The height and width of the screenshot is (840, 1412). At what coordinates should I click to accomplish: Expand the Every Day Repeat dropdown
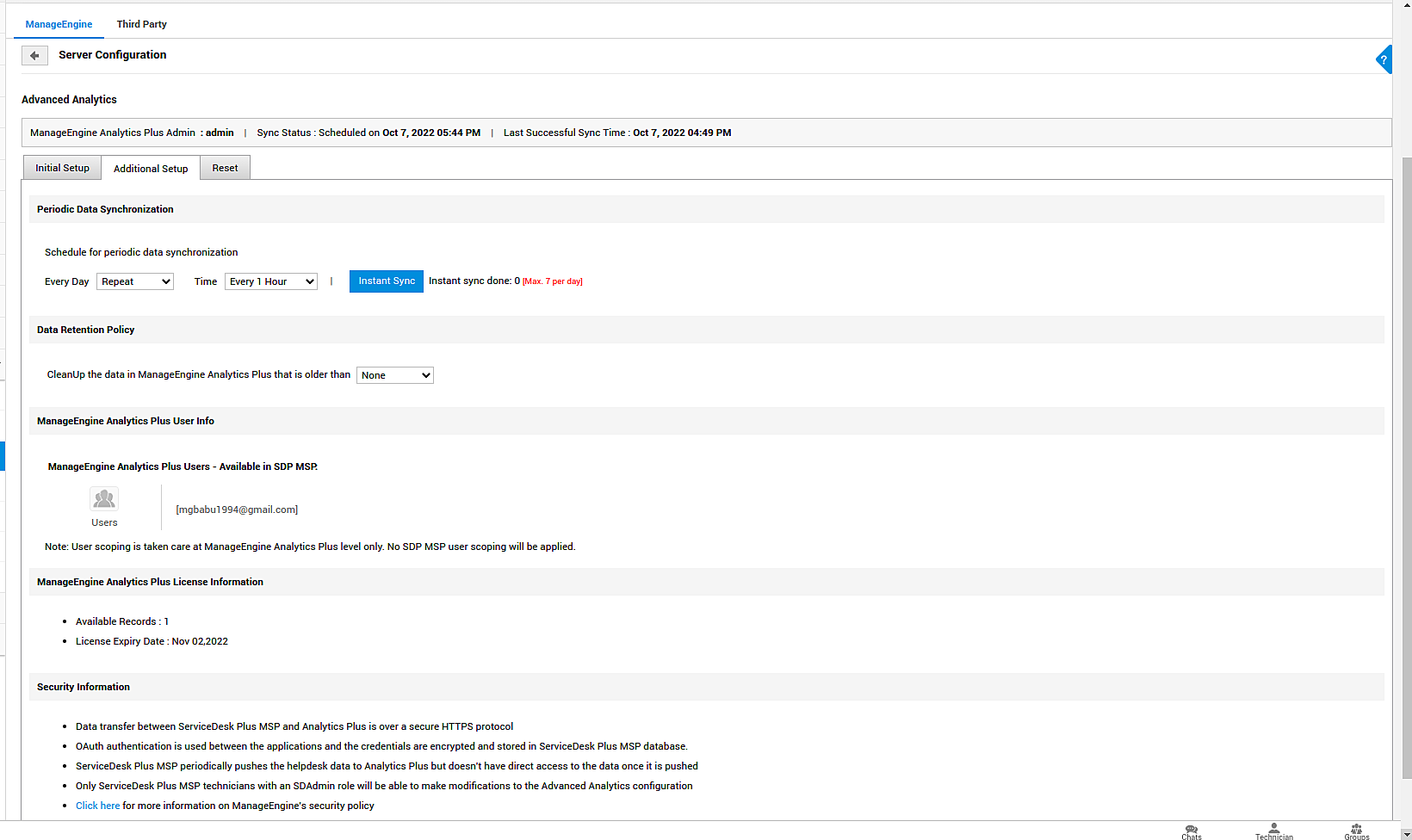point(135,281)
